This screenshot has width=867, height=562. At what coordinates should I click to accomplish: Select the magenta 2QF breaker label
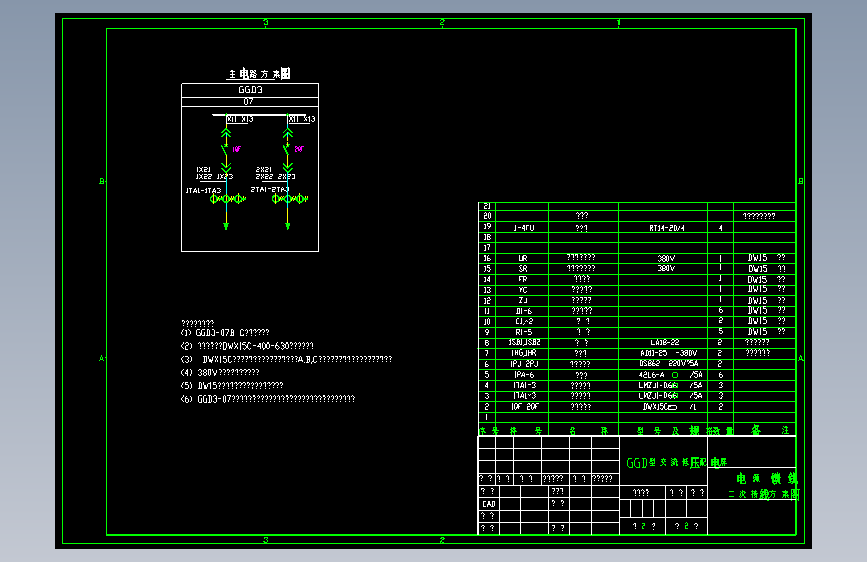click(299, 149)
